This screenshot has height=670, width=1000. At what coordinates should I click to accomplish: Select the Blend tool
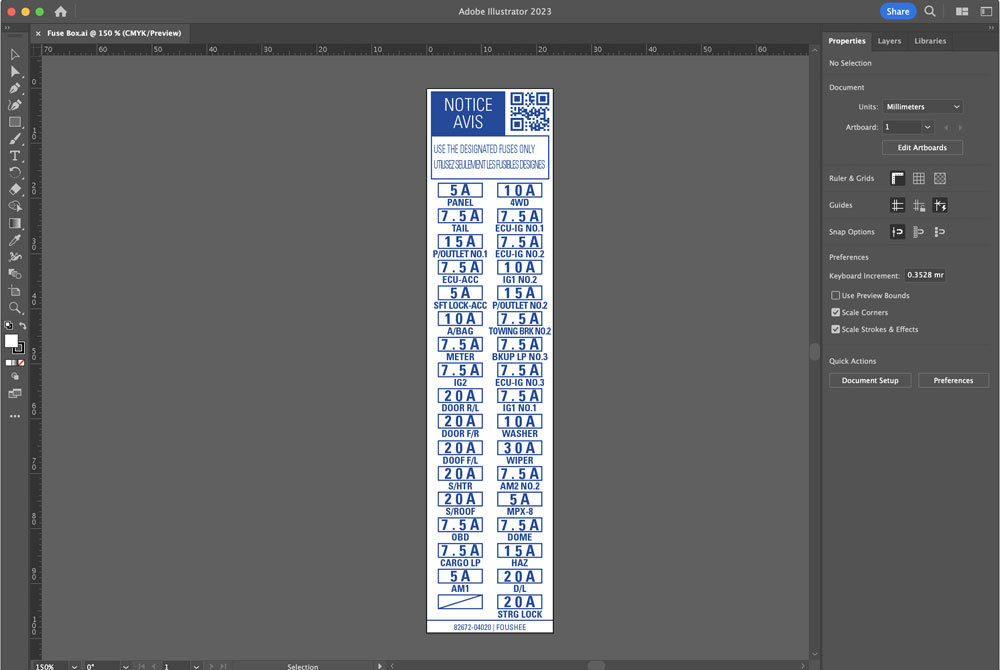(x=15, y=273)
